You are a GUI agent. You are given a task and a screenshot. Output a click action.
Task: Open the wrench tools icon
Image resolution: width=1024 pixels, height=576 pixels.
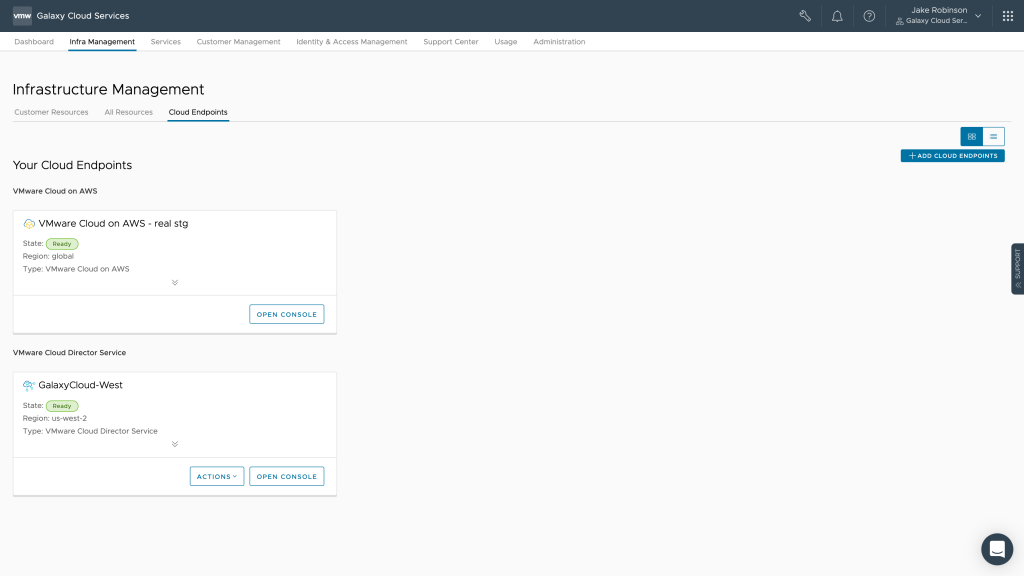point(805,16)
